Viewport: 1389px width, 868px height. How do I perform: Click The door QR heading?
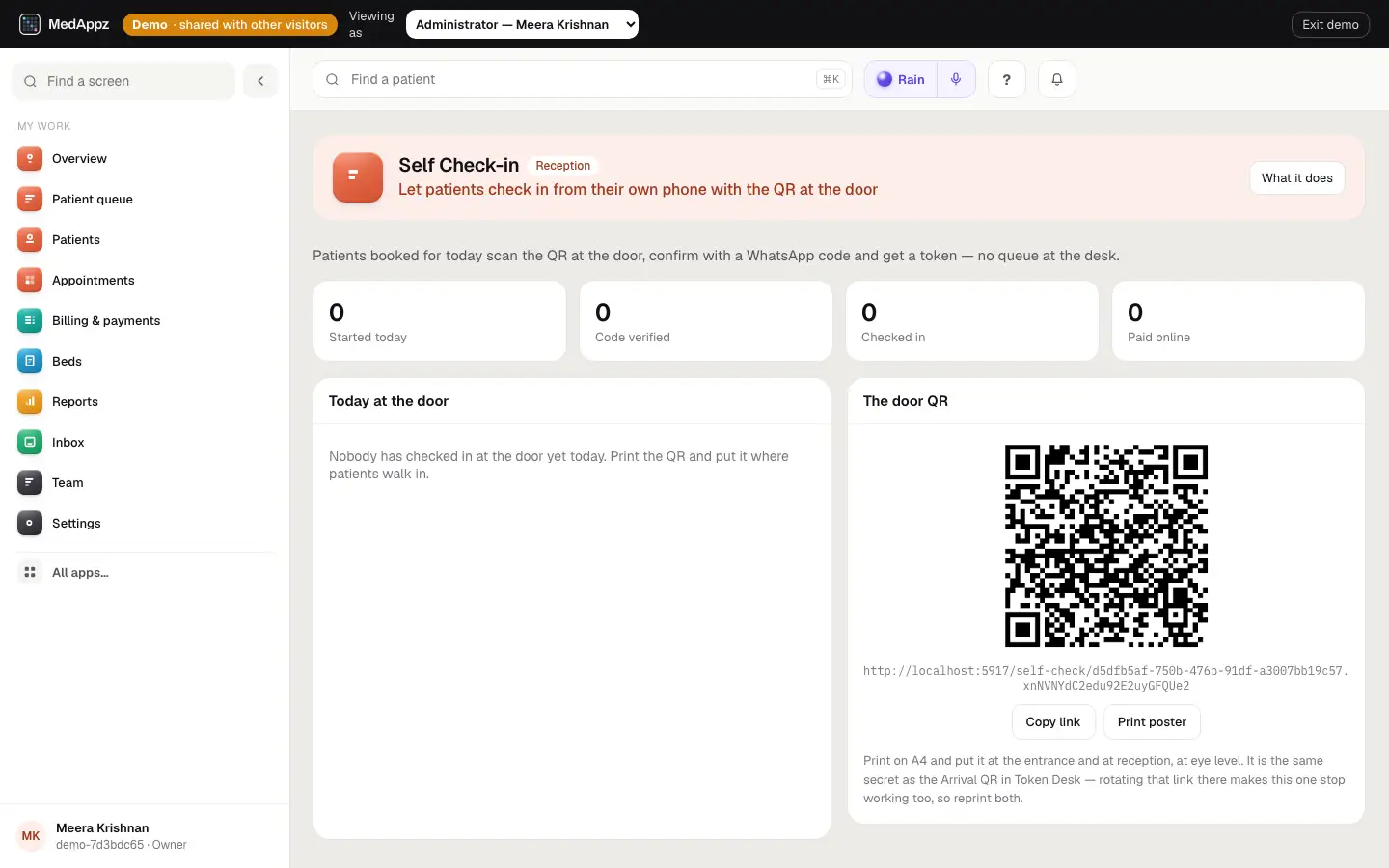(906, 401)
